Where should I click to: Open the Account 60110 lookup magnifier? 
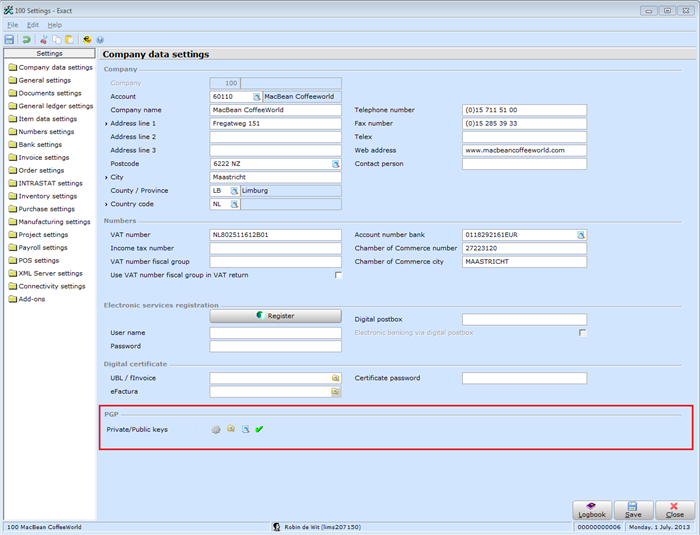pos(257,96)
